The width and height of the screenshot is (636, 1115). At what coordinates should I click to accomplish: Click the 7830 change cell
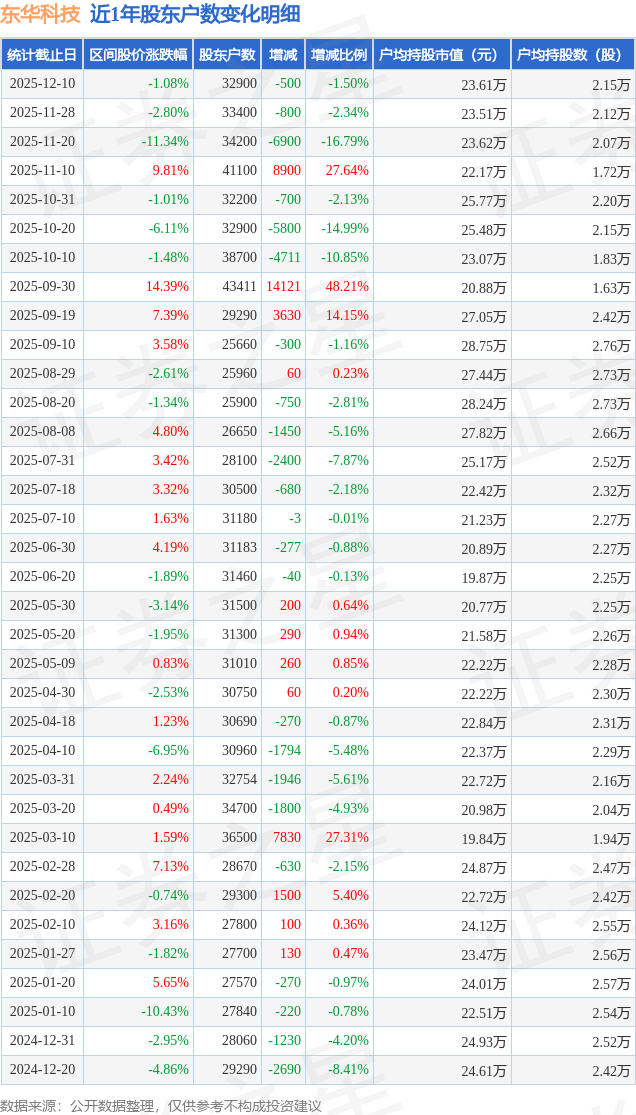[x=283, y=838]
